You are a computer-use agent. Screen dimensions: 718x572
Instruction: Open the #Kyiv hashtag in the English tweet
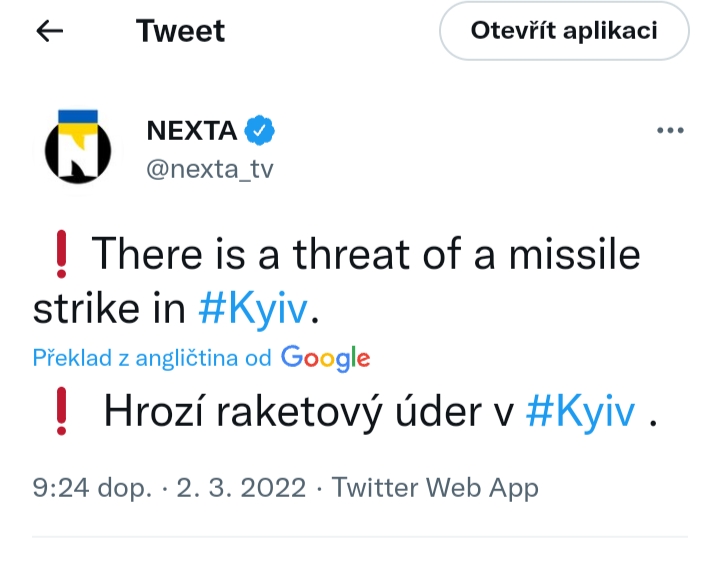coord(255,310)
